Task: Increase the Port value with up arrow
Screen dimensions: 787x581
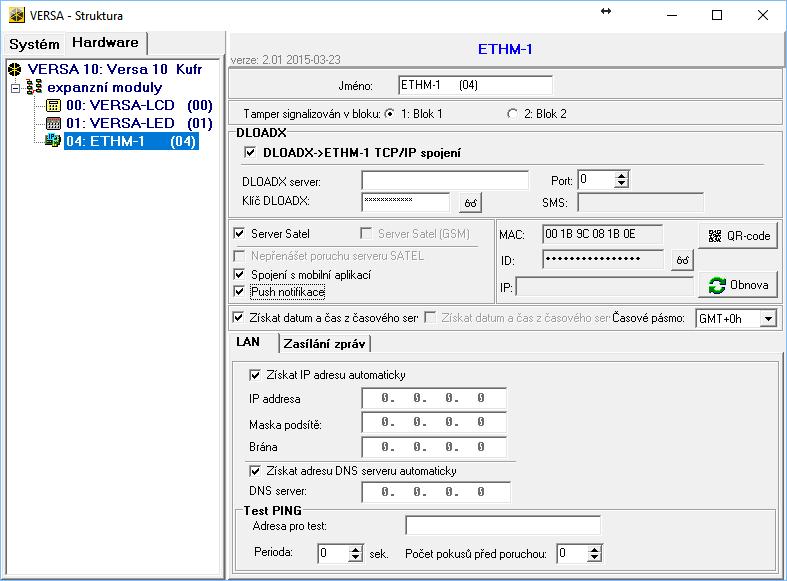Action: [621, 176]
